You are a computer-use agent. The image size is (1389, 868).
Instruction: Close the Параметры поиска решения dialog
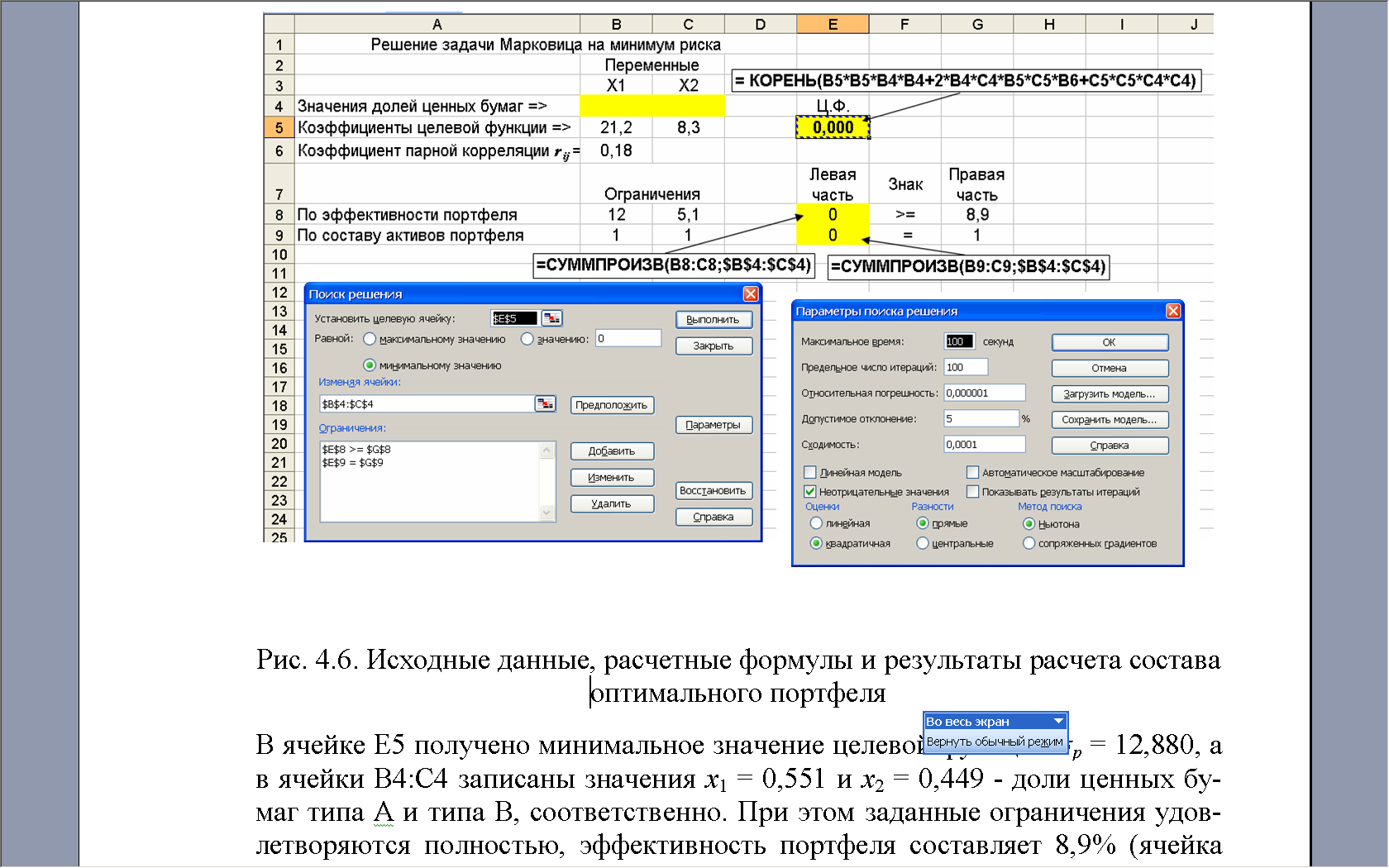coord(1173,311)
